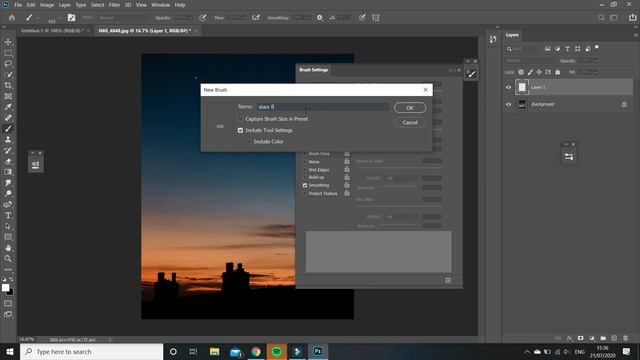
Task: Select the Eyedropper tool
Action: pyautogui.click(x=8, y=107)
